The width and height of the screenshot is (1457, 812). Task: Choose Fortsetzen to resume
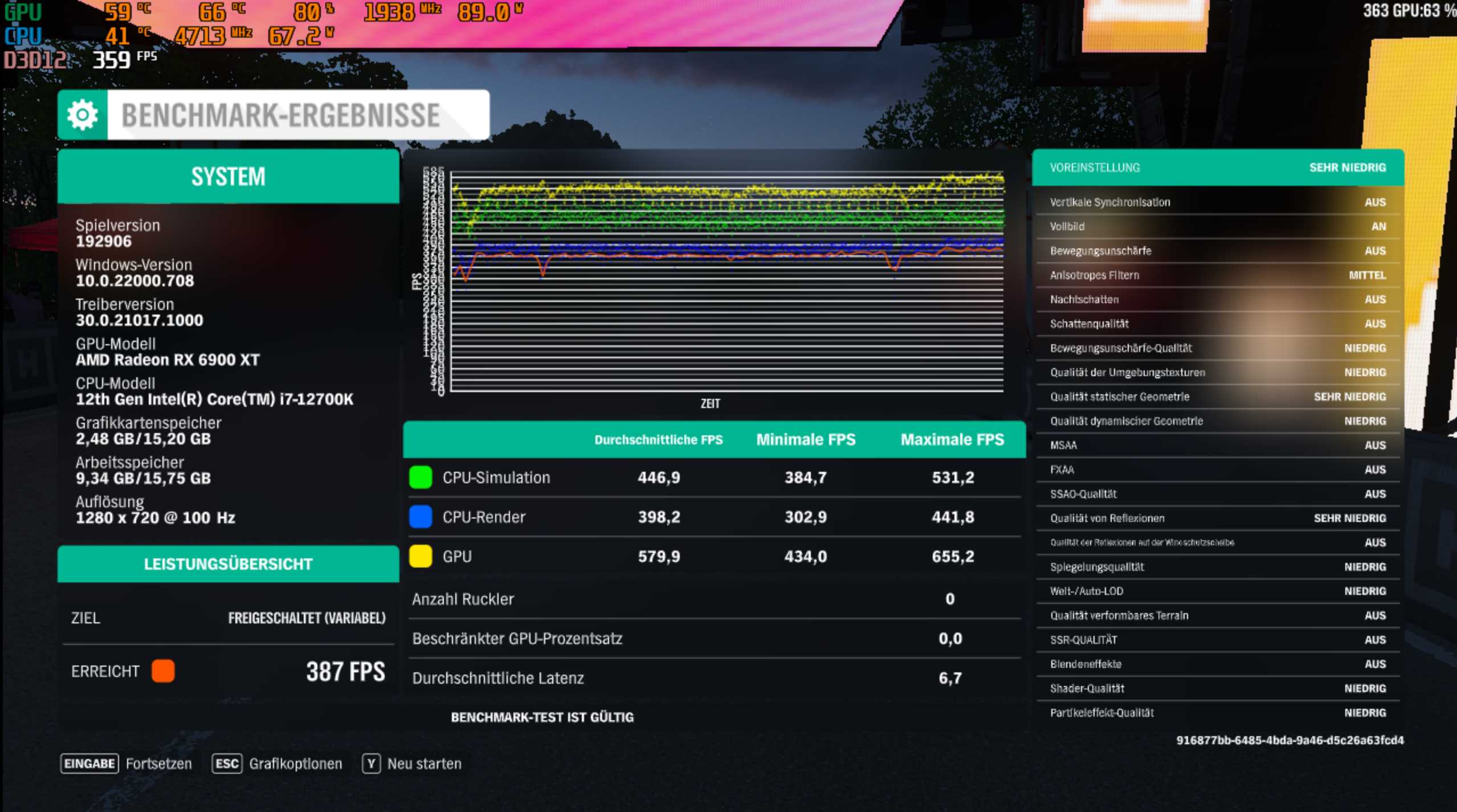coord(160,764)
